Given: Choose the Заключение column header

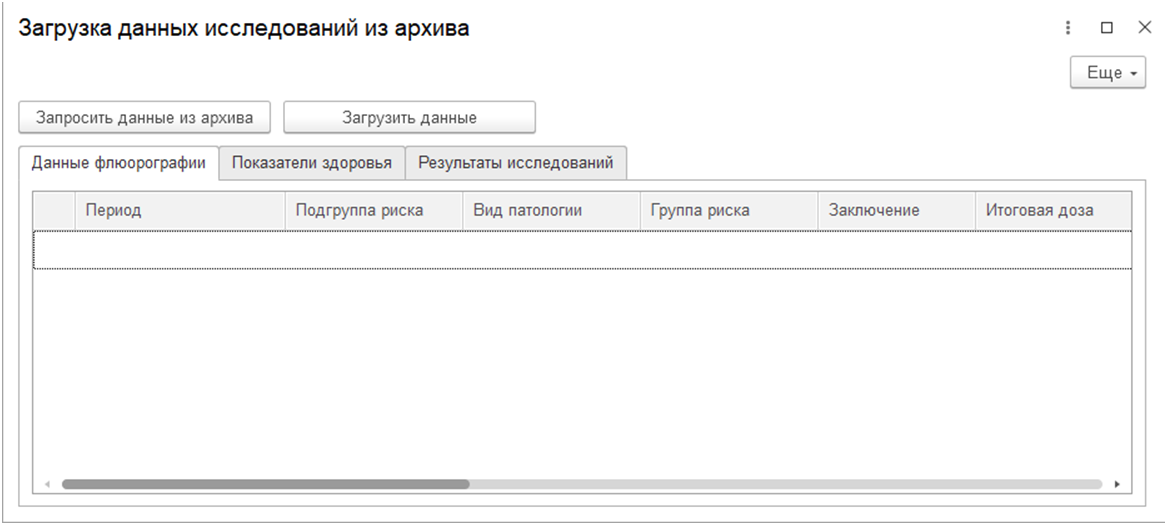Looking at the screenshot, I should point(895,210).
